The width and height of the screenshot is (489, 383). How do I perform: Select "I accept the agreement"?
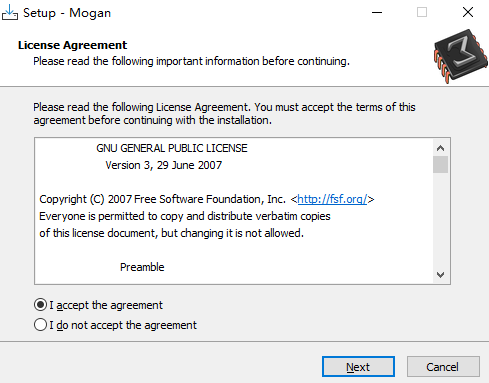(99, 305)
